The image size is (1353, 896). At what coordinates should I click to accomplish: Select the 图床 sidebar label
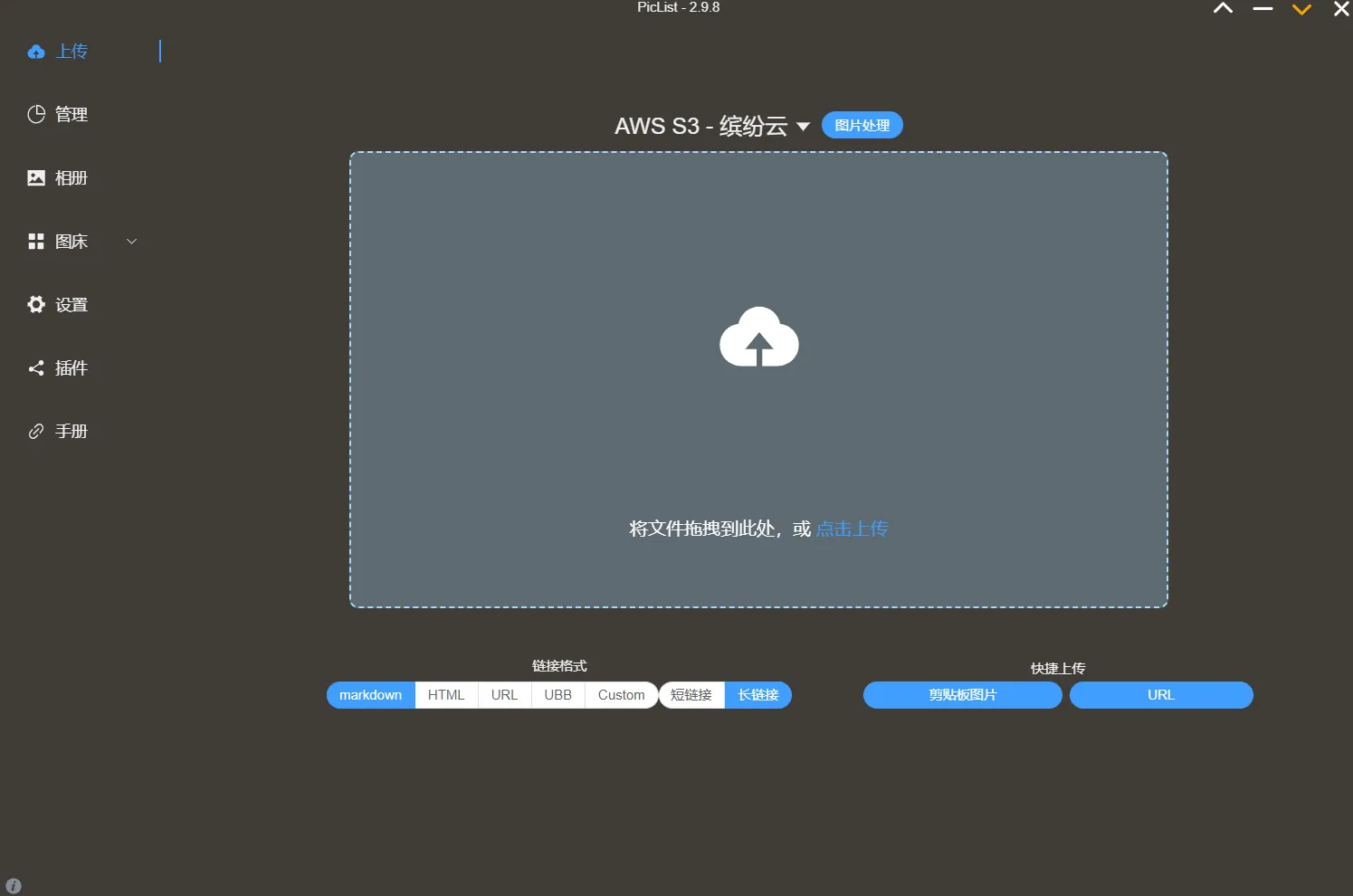(71, 242)
